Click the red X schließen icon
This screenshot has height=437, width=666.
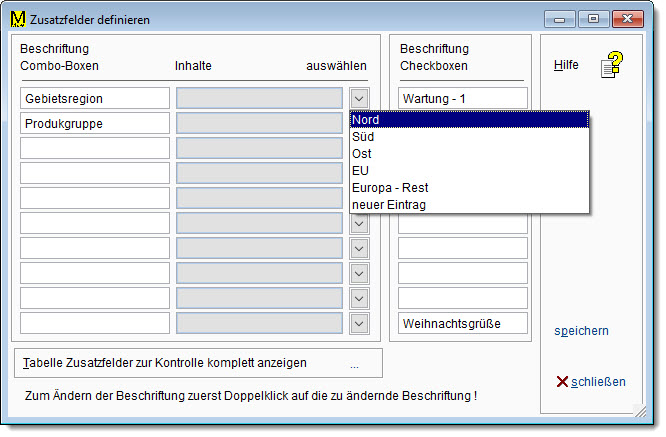[562, 381]
